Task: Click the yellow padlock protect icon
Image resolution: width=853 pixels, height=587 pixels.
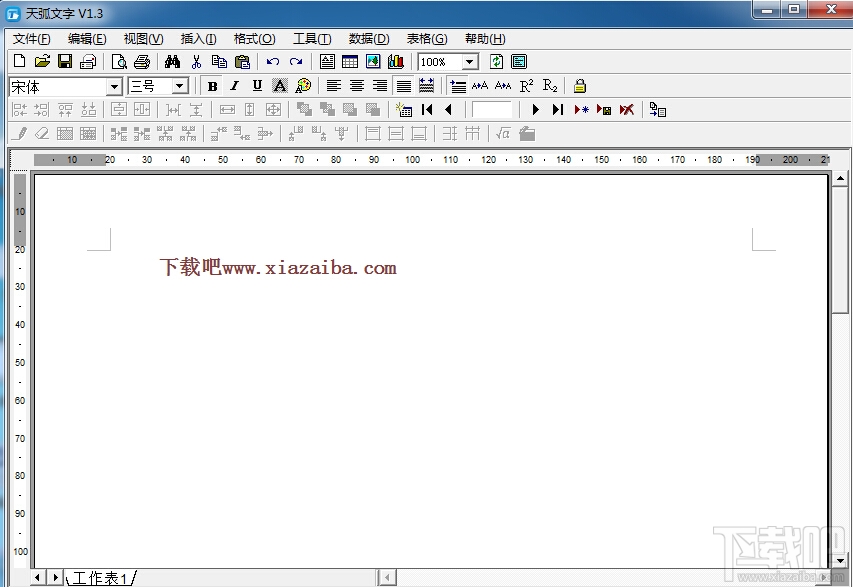Action: (580, 86)
